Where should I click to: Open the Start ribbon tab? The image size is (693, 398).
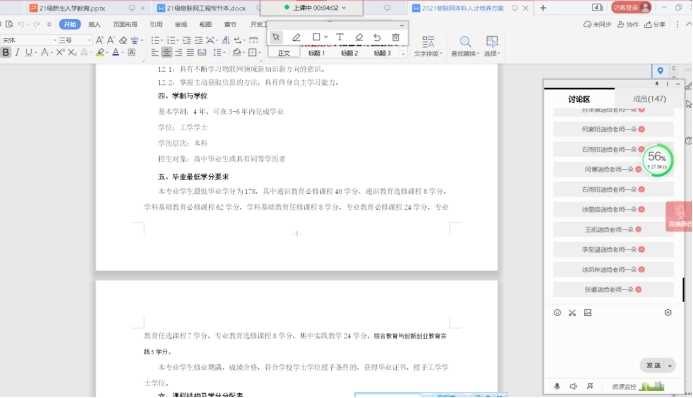[69, 24]
